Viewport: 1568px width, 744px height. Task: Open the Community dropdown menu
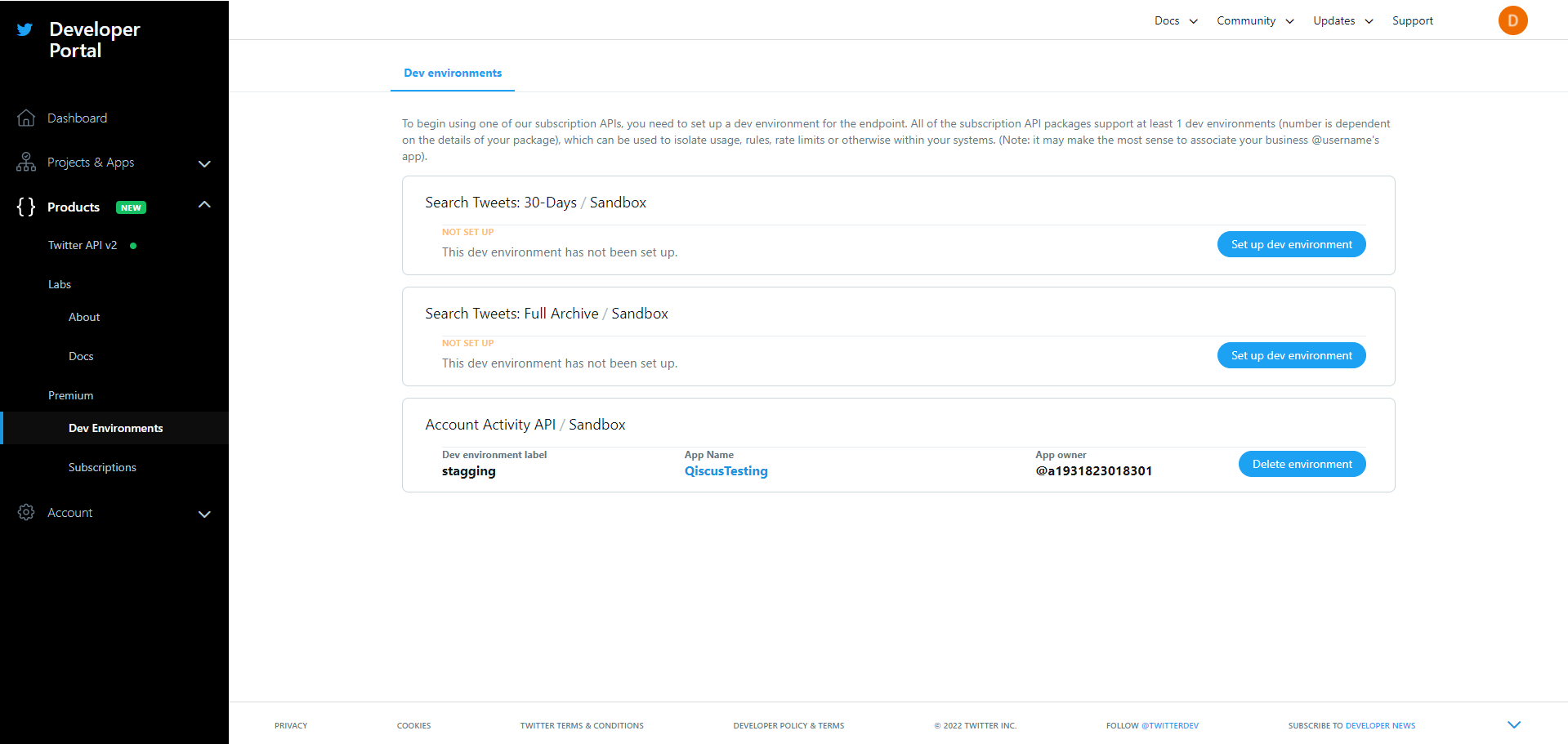pos(1254,20)
